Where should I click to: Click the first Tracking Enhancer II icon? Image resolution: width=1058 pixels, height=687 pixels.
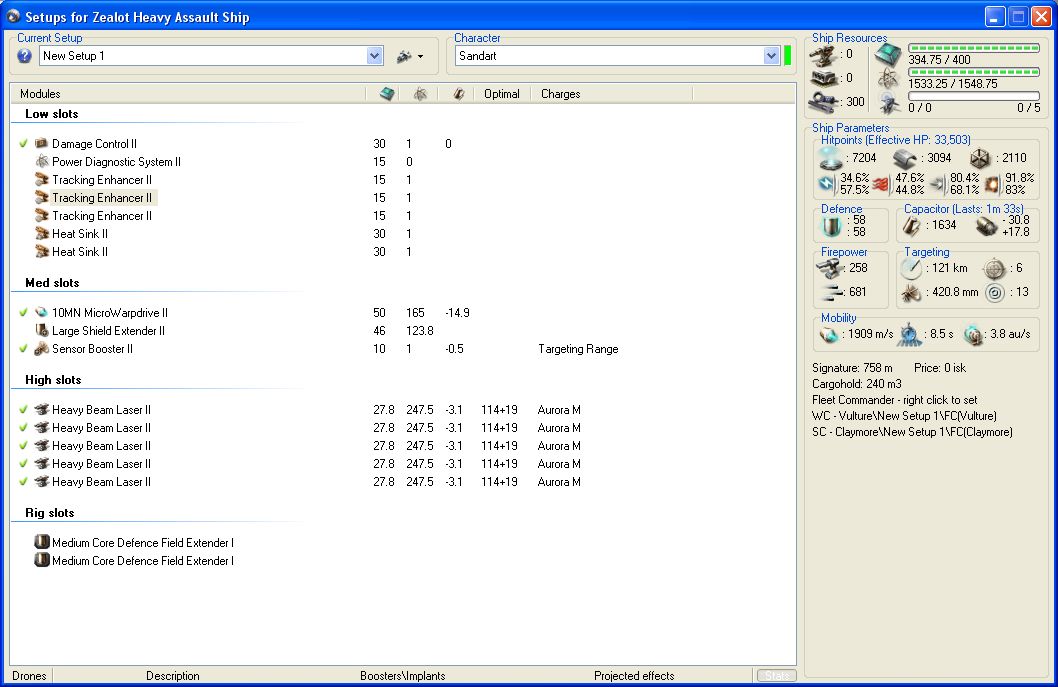point(42,180)
